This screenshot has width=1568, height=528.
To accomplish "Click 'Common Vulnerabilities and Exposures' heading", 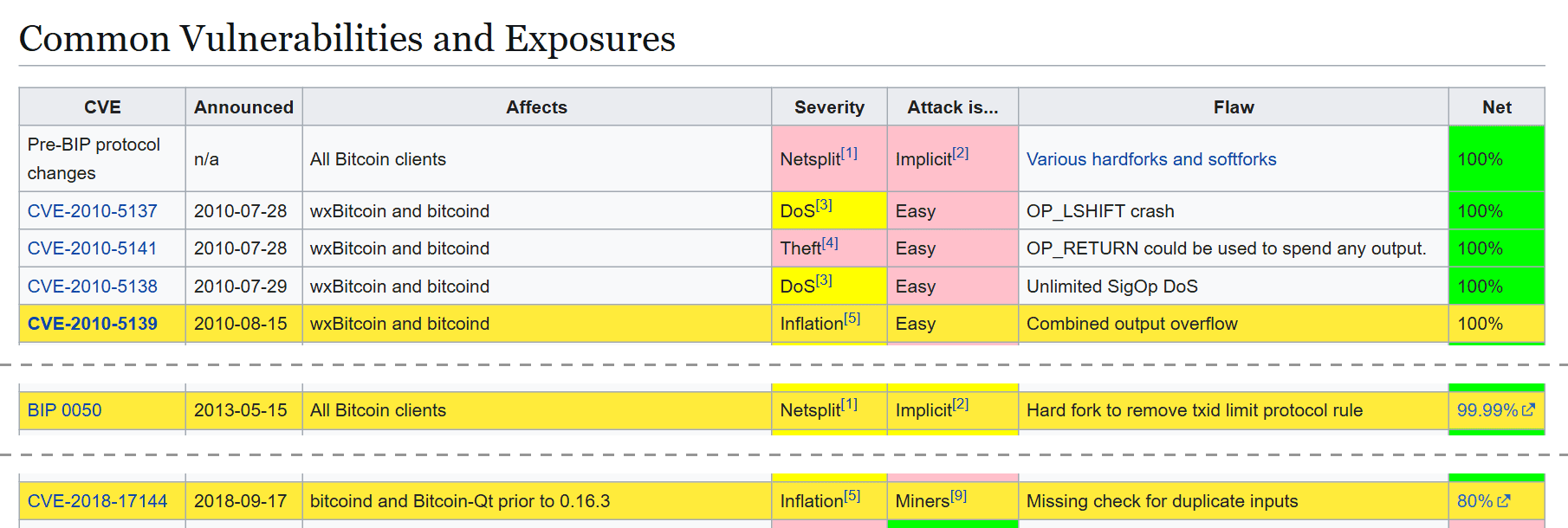I will pyautogui.click(x=347, y=39).
